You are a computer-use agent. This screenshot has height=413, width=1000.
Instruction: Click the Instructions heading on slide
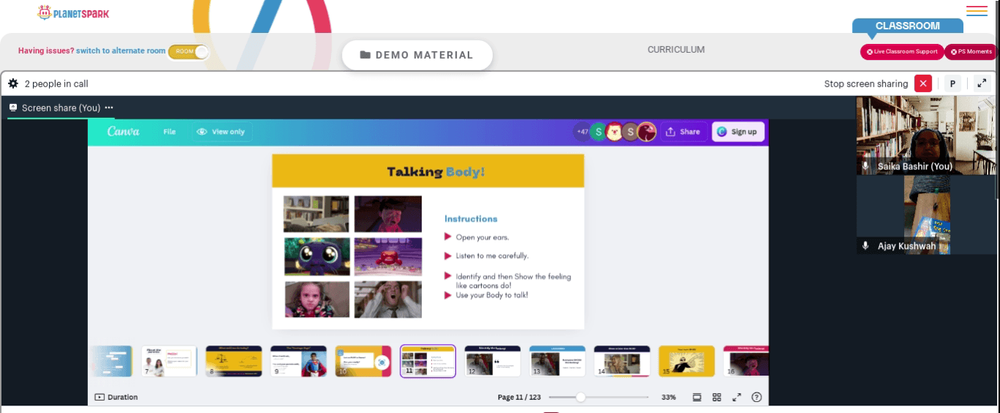[x=471, y=219]
